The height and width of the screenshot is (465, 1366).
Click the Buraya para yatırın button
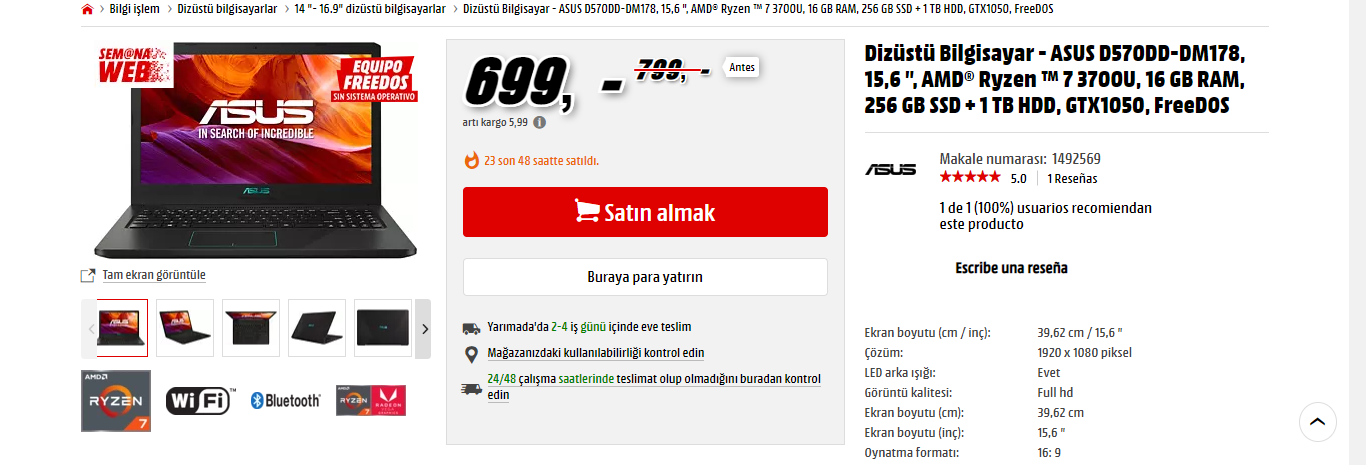645,277
